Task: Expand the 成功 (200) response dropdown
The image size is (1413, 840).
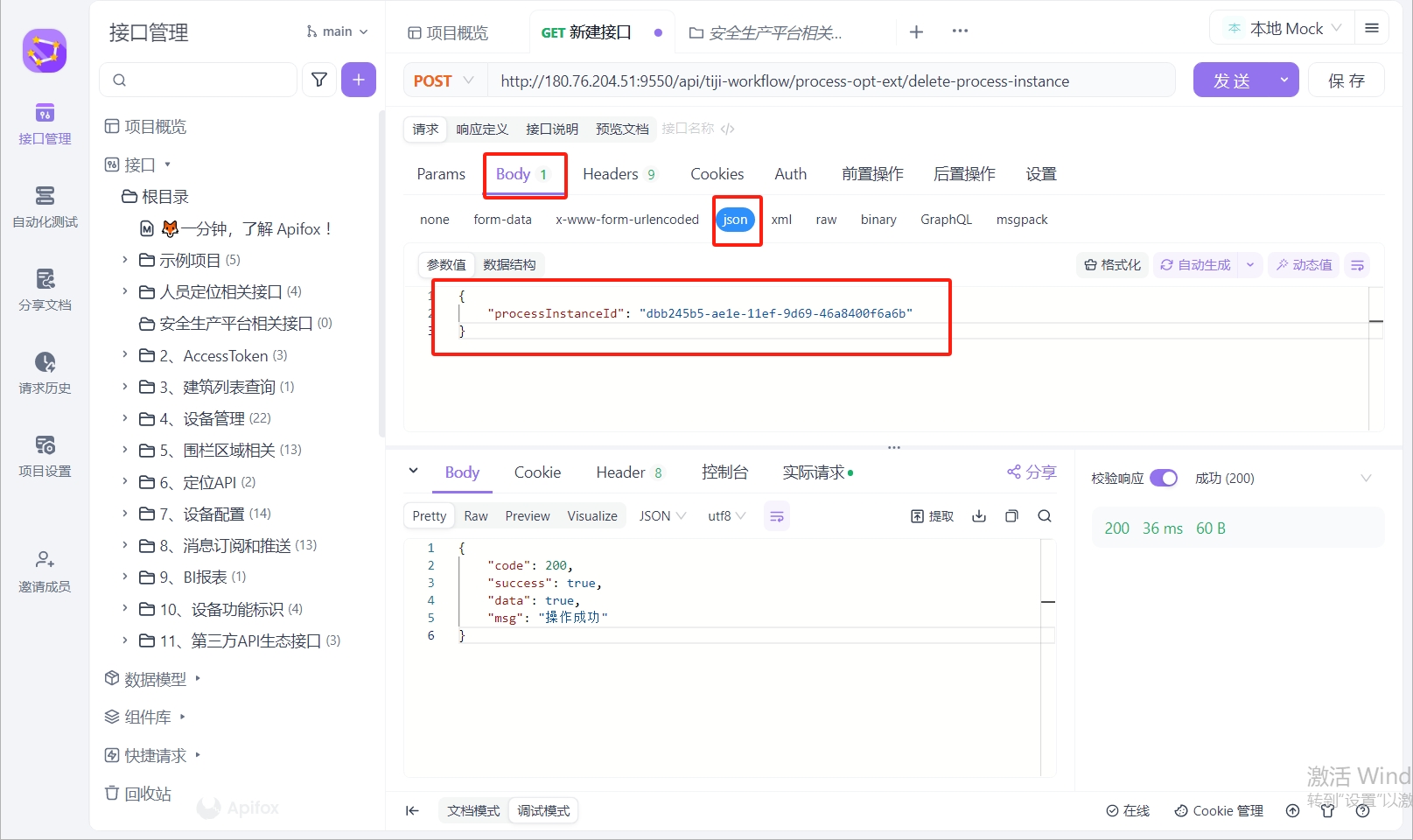Action: click(x=1366, y=478)
